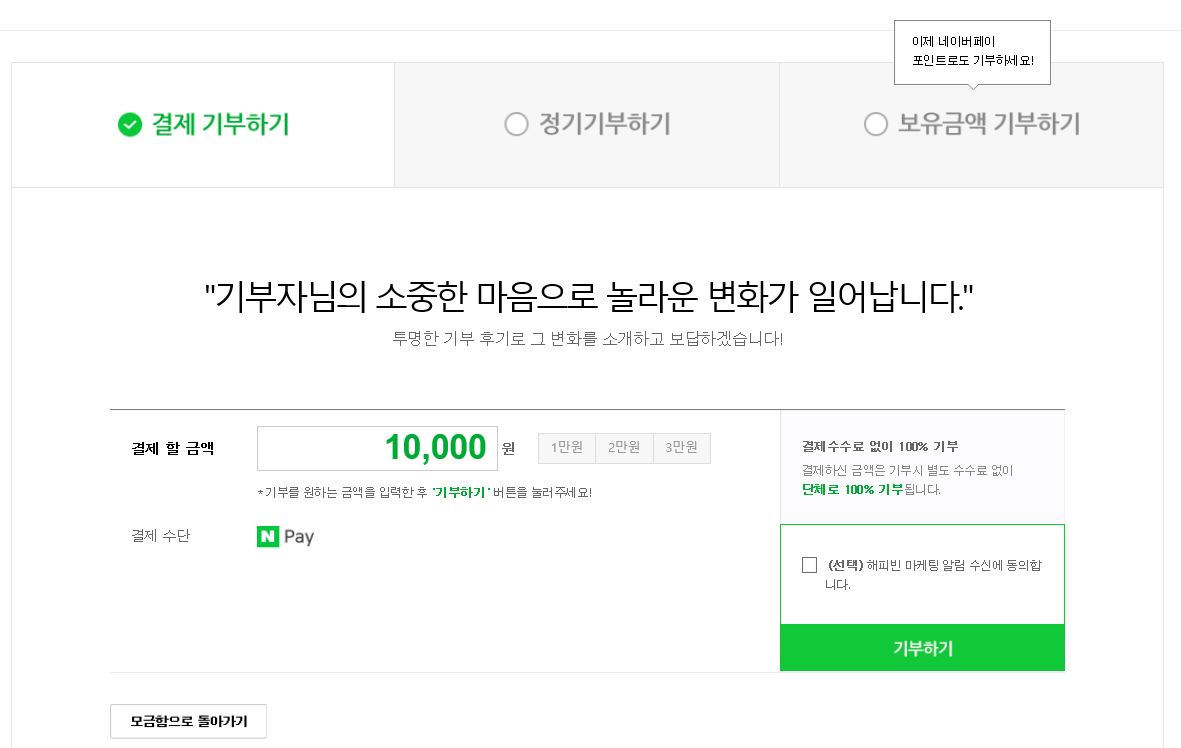1181x748 pixels.
Task: Click the green 단체로 100% 기부 text
Action: click(852, 490)
